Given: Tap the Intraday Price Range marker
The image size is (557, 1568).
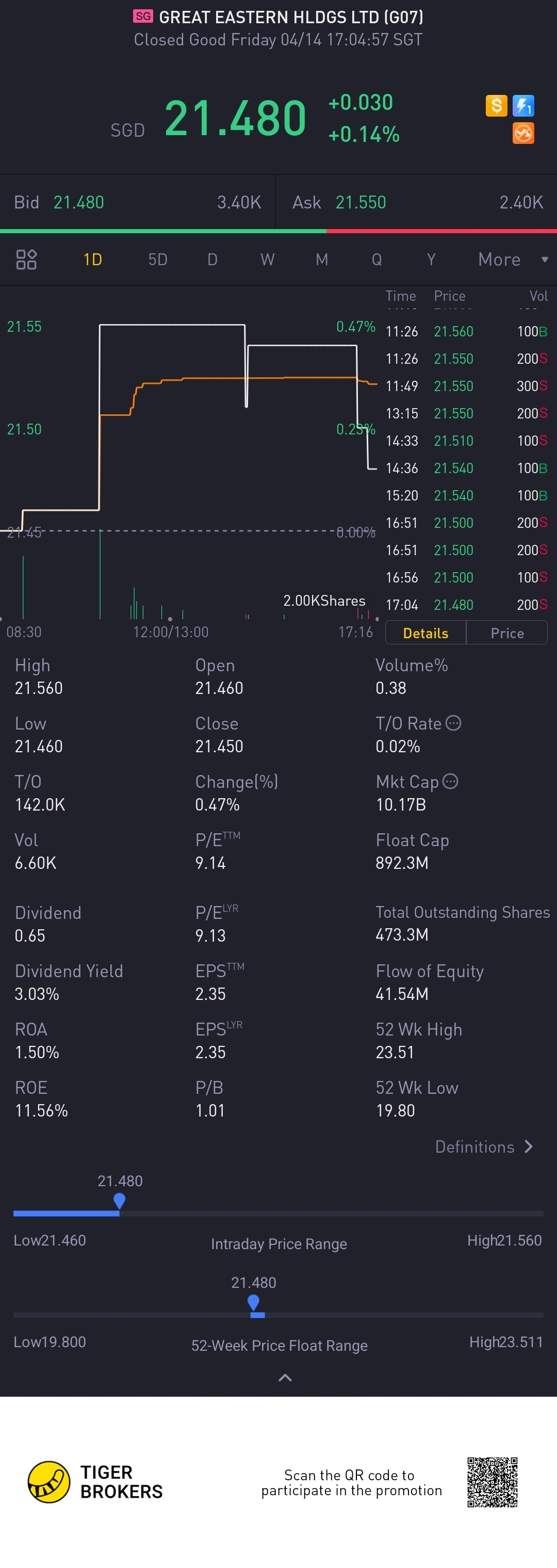Looking at the screenshot, I should pos(119,1201).
